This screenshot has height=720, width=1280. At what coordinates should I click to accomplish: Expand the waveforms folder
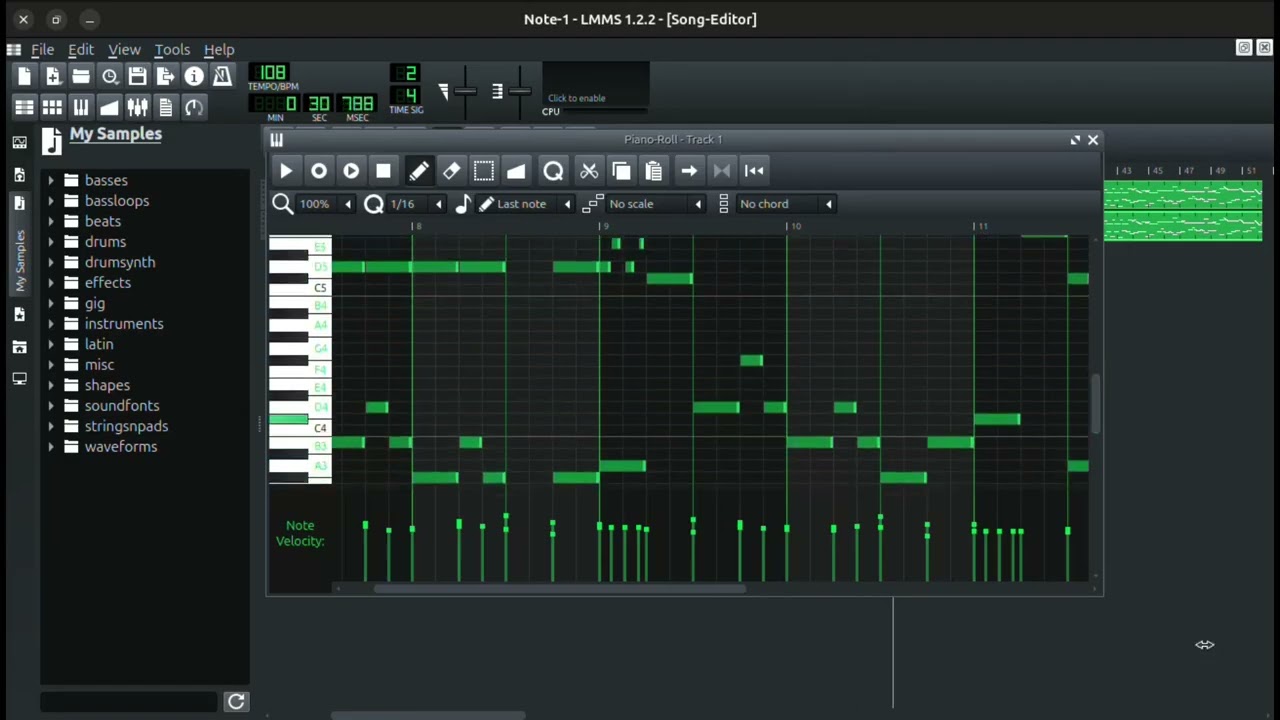[51, 447]
